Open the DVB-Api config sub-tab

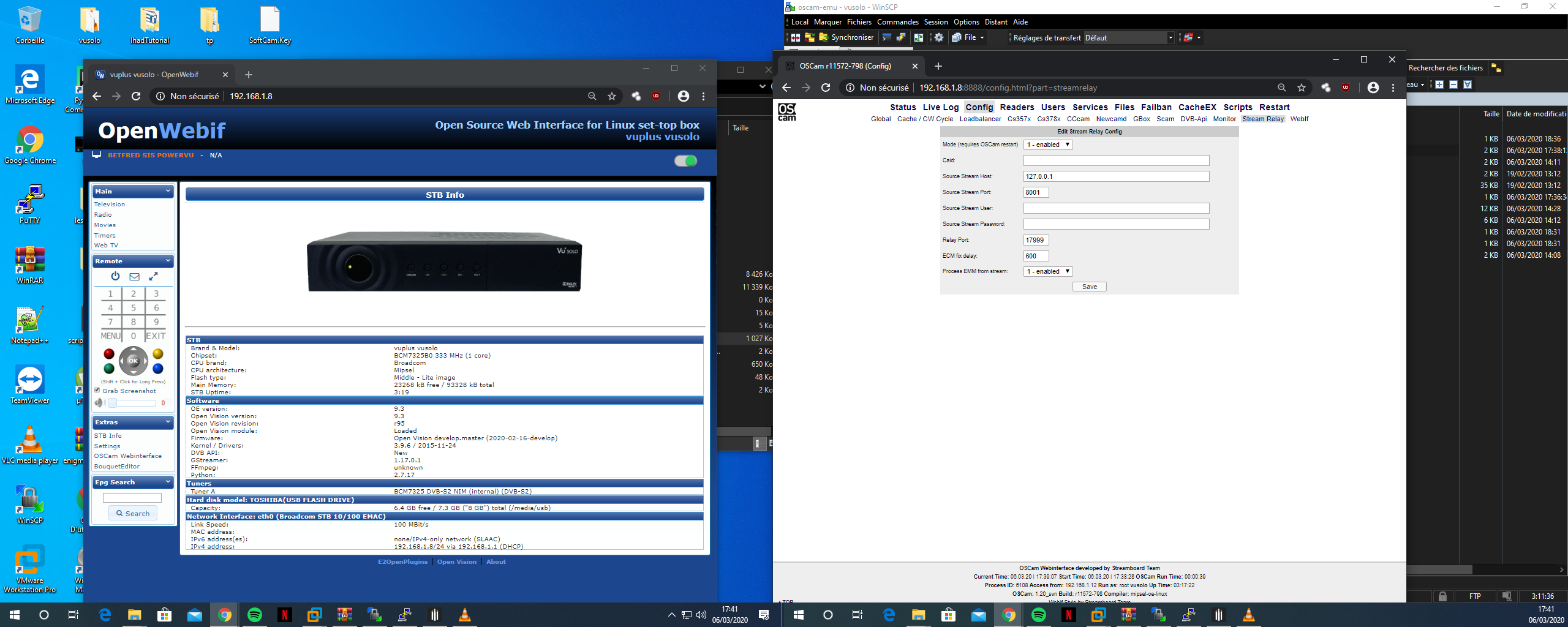(1193, 119)
